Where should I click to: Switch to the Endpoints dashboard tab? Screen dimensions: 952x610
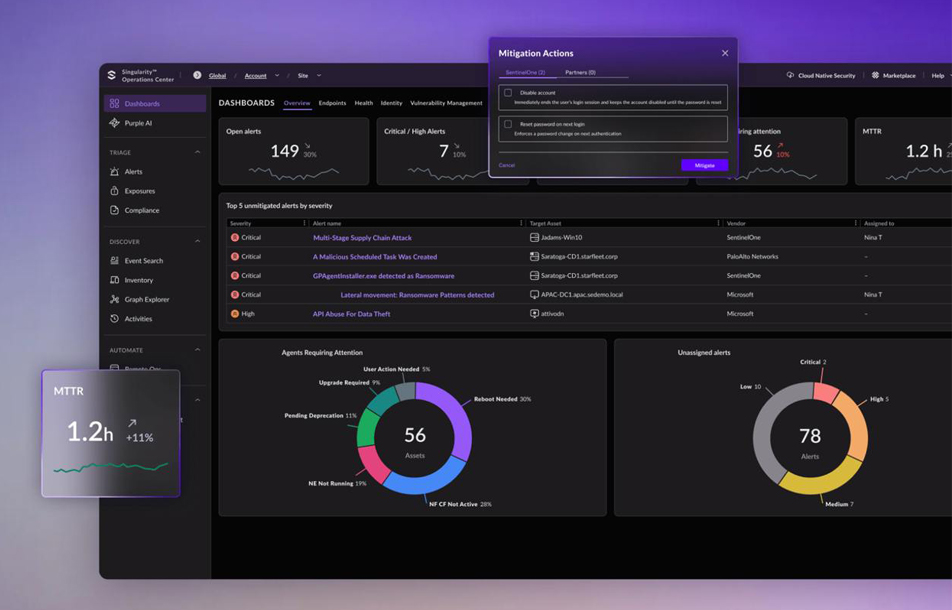click(332, 103)
